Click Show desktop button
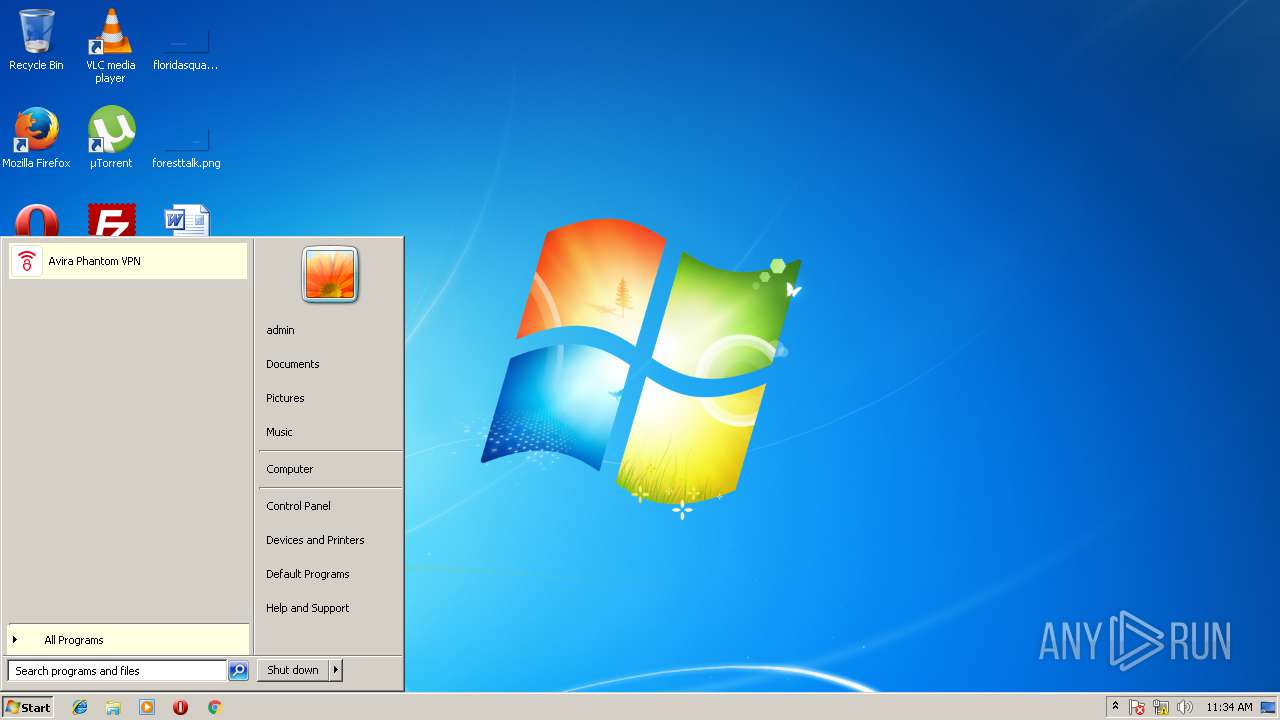Image resolution: width=1280 pixels, height=720 pixels. pyautogui.click(x=1268, y=707)
